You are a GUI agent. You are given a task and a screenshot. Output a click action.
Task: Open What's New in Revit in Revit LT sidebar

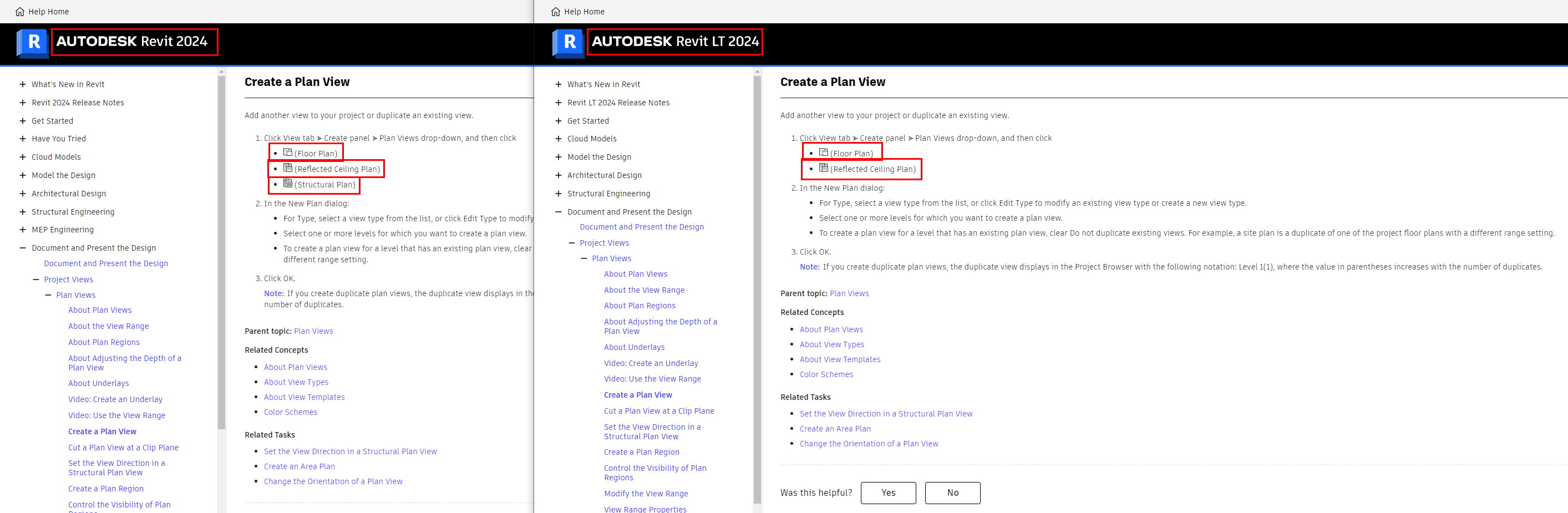point(603,85)
